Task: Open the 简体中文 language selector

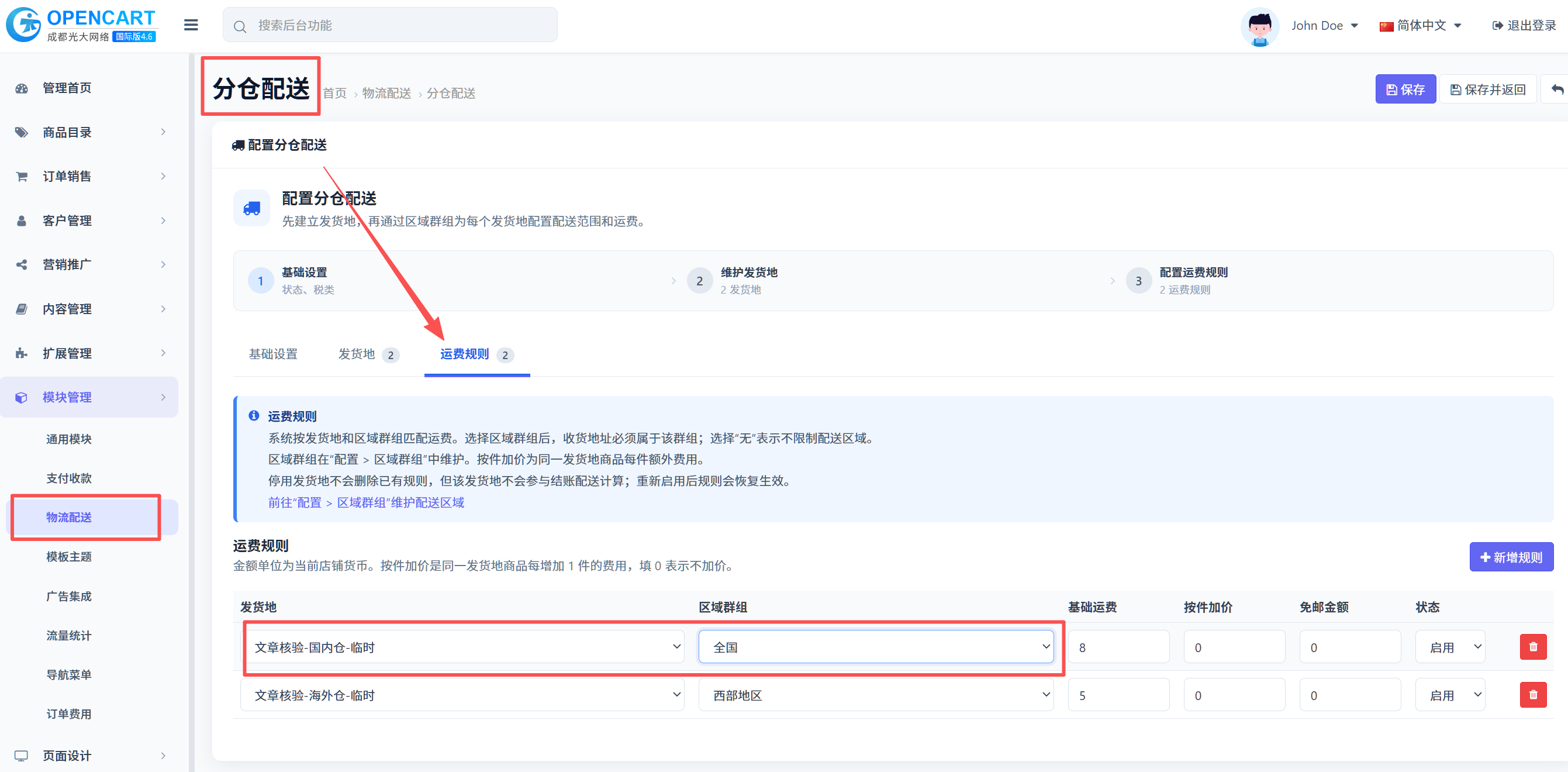Action: pos(1421,26)
